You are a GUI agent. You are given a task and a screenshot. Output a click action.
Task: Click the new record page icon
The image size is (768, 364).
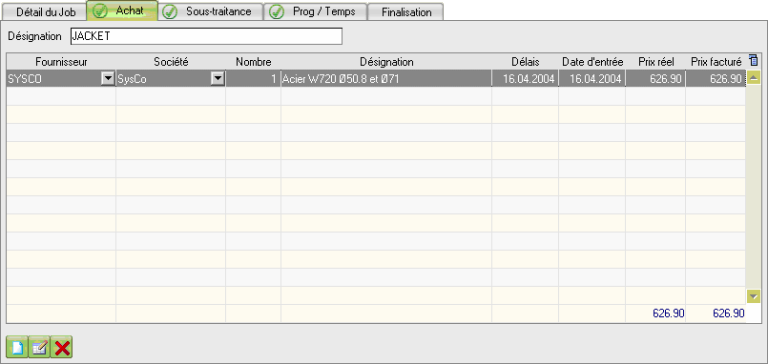(x=17, y=348)
